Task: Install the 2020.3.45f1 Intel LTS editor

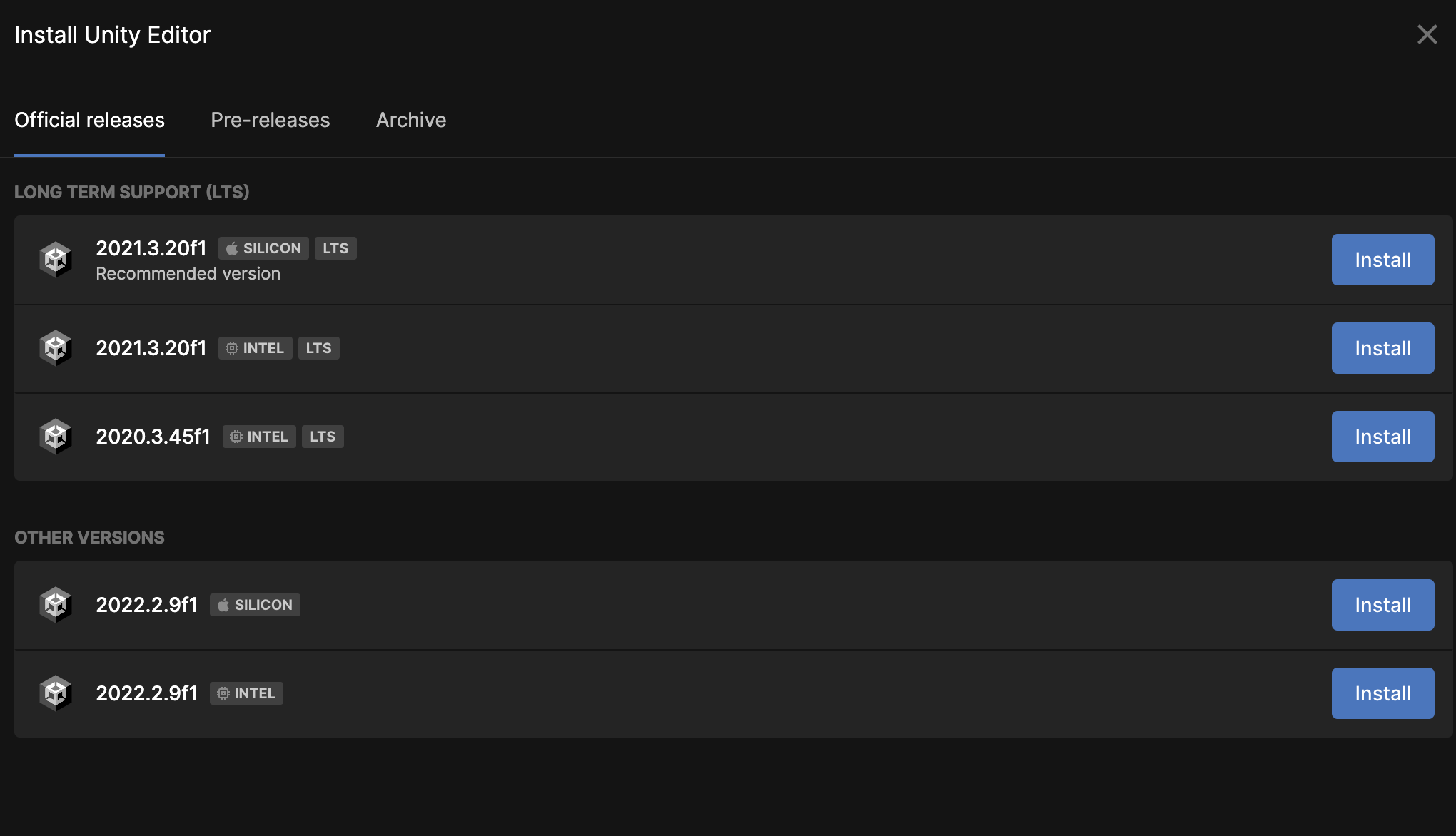Action: pyautogui.click(x=1383, y=437)
